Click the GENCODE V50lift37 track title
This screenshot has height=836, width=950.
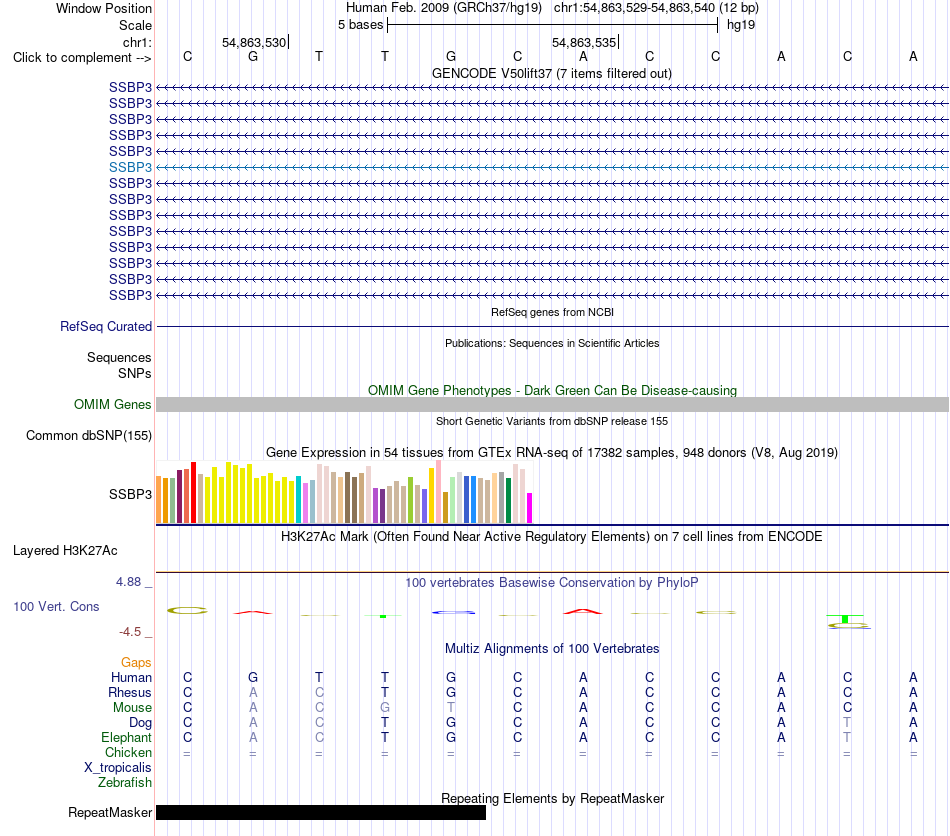[552, 74]
